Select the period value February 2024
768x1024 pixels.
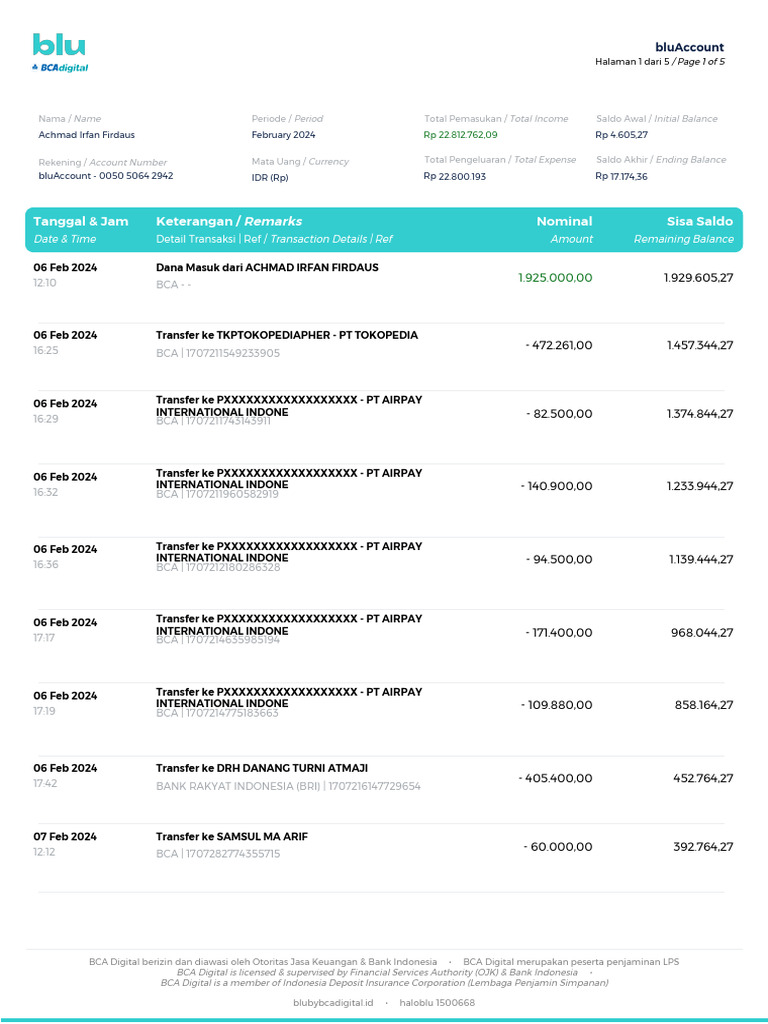(283, 135)
